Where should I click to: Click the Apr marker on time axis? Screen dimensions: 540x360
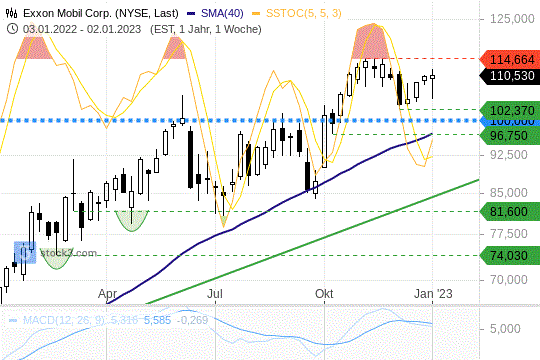click(x=107, y=294)
